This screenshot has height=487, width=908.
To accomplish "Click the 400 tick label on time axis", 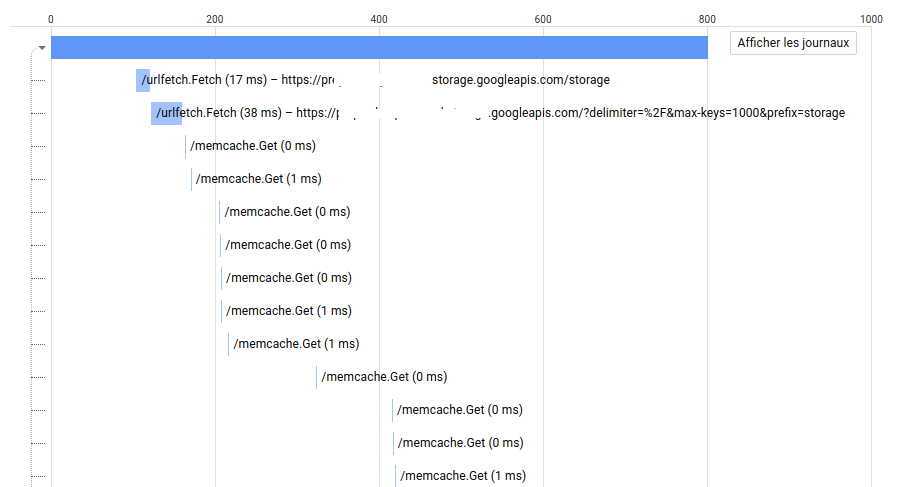I will (x=379, y=19).
